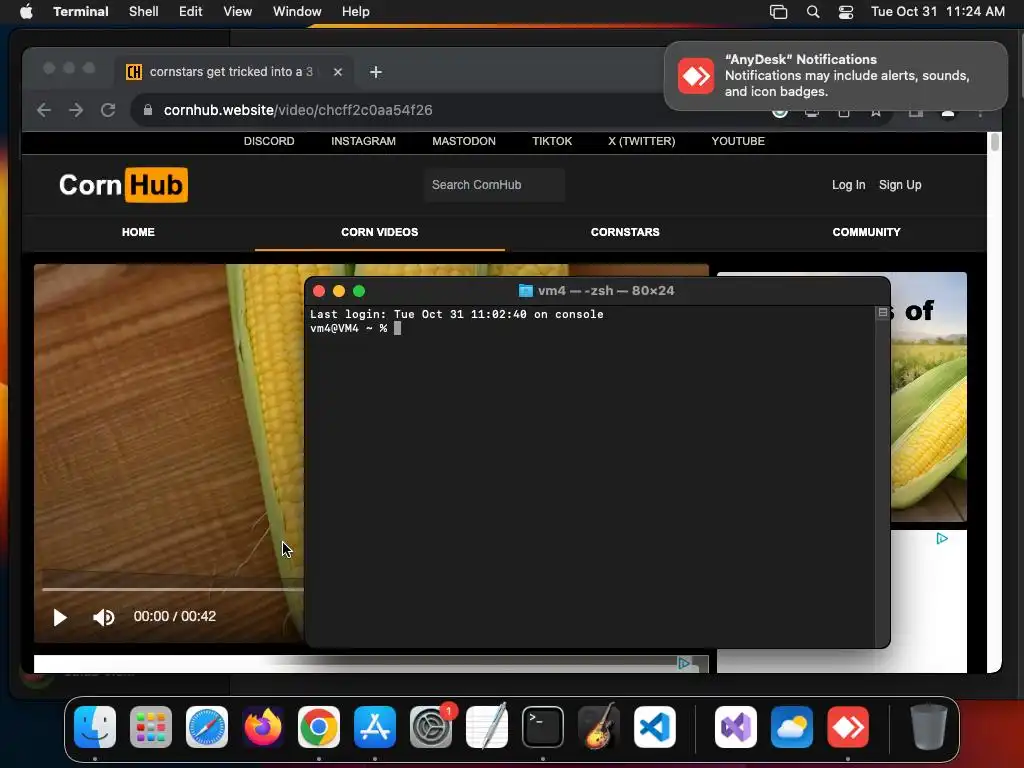Open Firefox from the Dock
This screenshot has width=1024, height=768.
click(x=263, y=726)
